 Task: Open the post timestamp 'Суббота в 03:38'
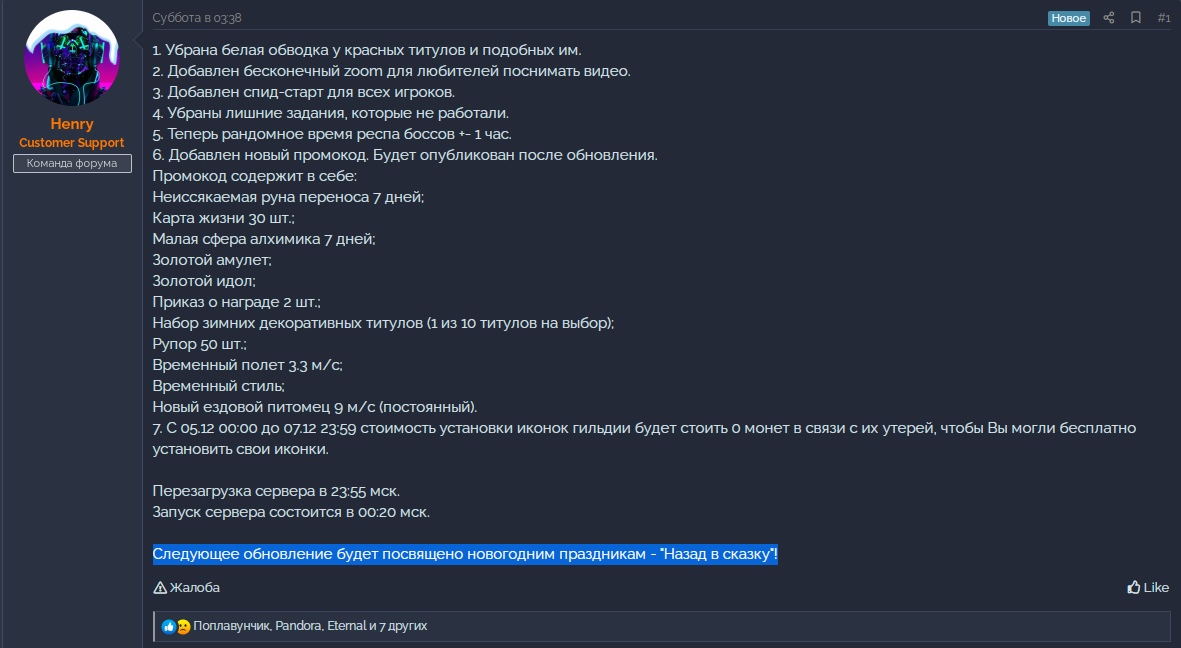(x=197, y=18)
